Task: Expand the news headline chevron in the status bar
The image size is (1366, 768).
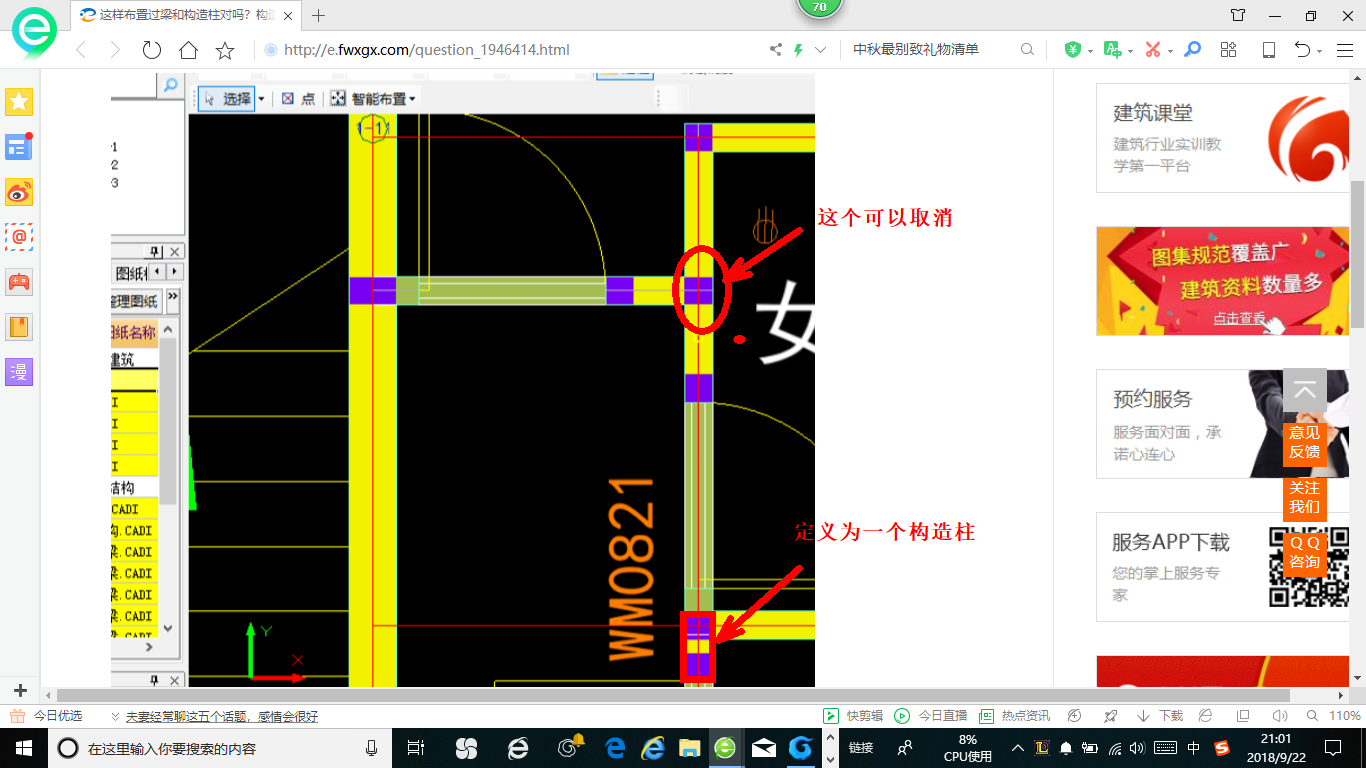Action: pos(116,717)
